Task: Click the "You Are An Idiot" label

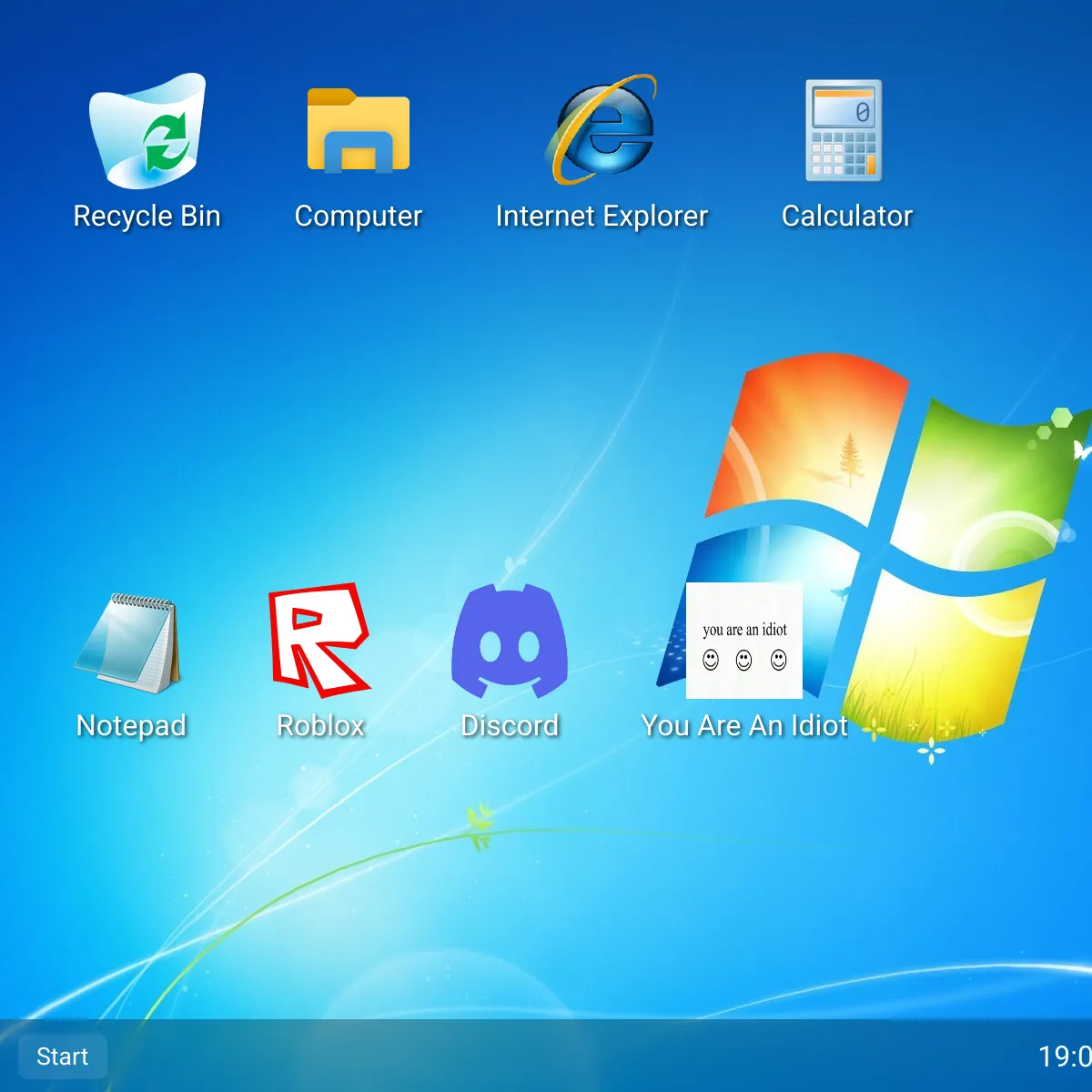Action: coord(744,725)
